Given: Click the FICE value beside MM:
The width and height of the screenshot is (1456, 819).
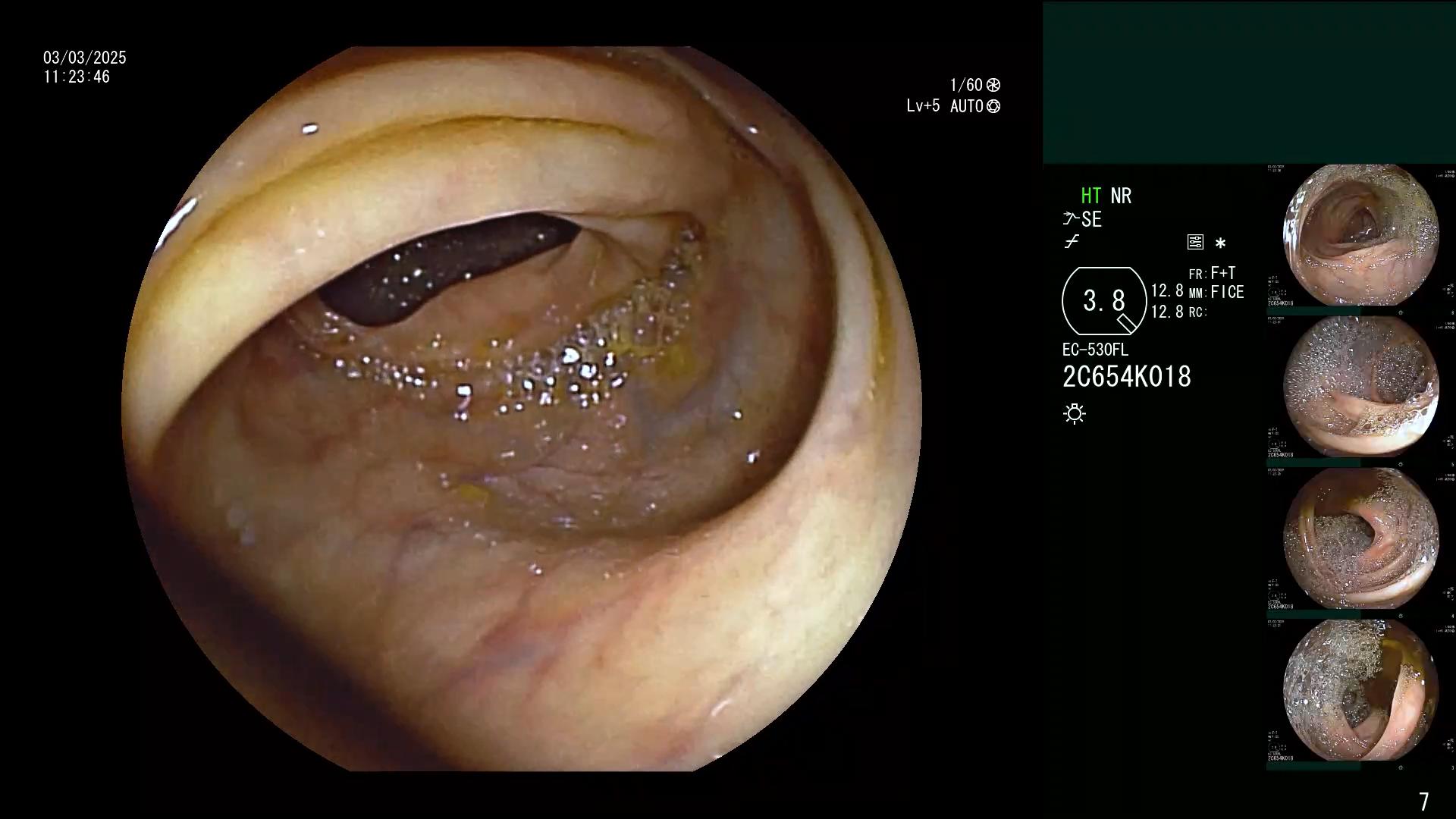Looking at the screenshot, I should click(x=1227, y=292).
